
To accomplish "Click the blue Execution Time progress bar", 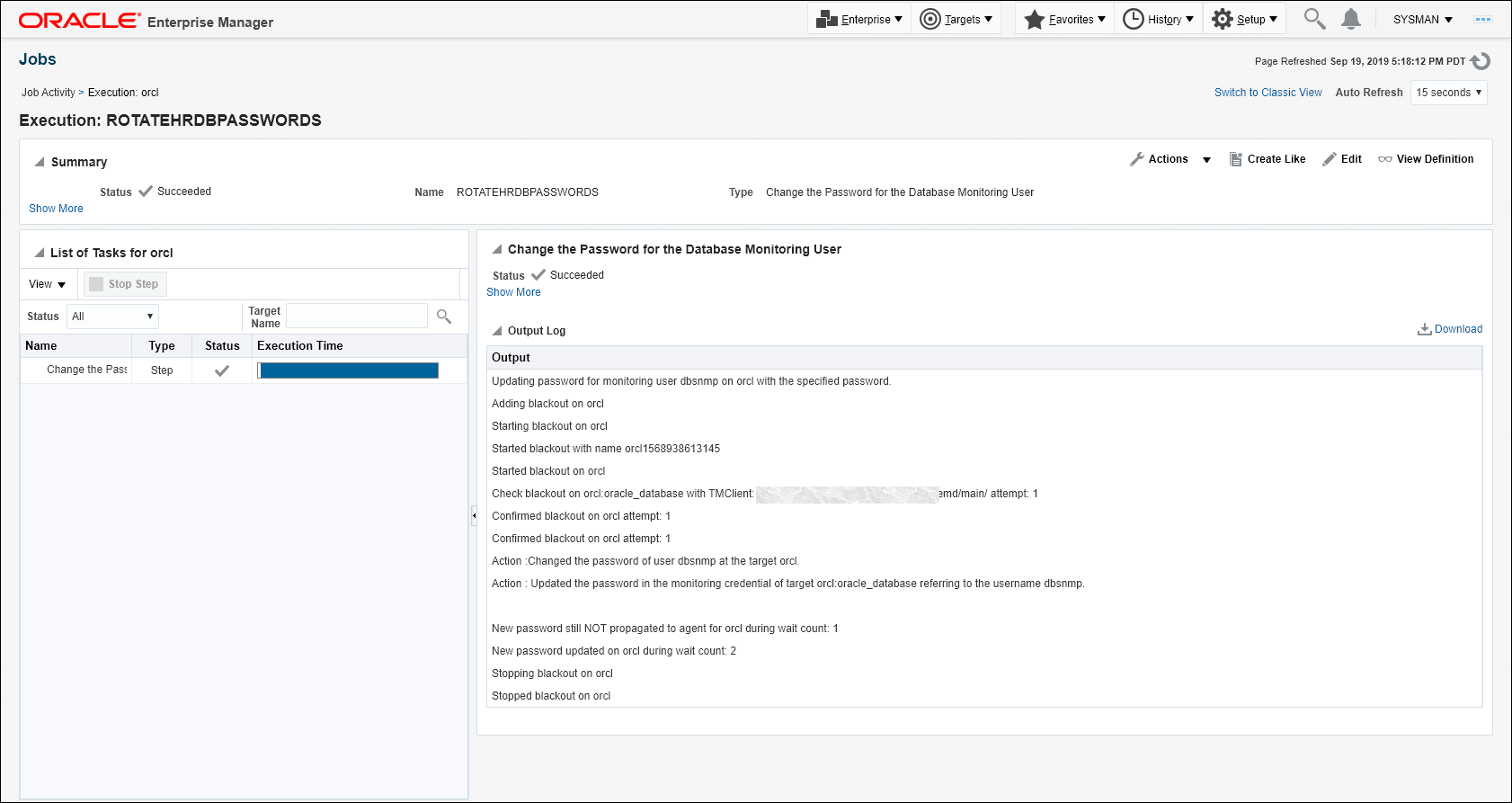I will coord(348,370).
